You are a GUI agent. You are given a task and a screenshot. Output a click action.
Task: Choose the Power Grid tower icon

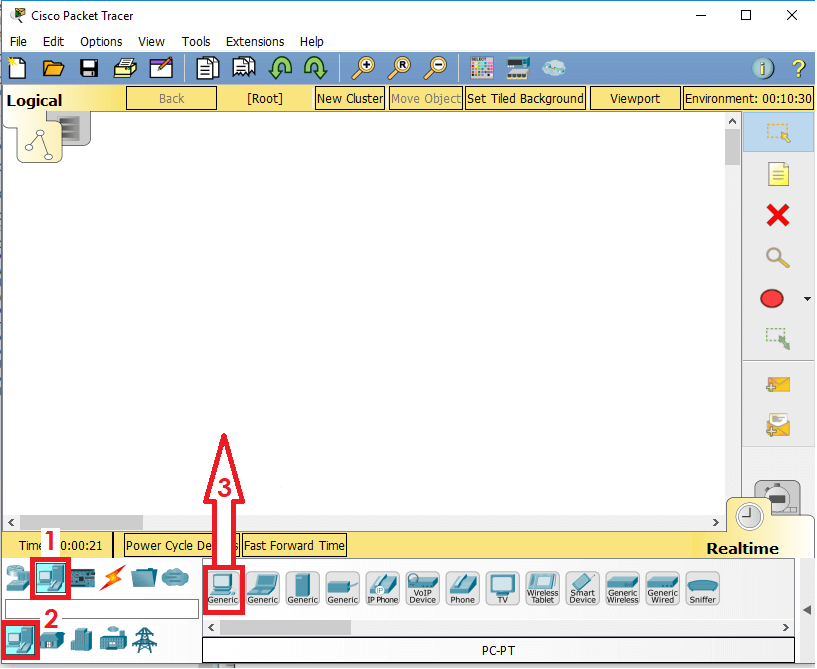coord(144,640)
